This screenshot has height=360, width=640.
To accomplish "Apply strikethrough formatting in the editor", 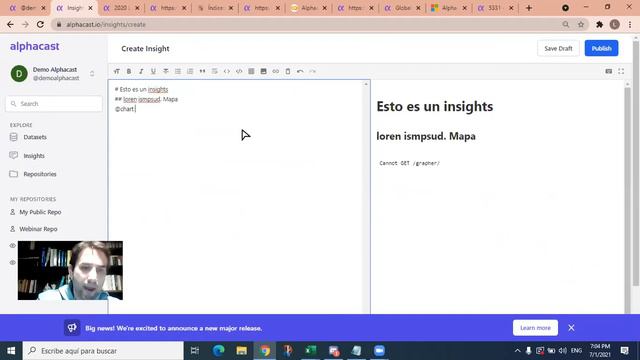I will click(166, 71).
